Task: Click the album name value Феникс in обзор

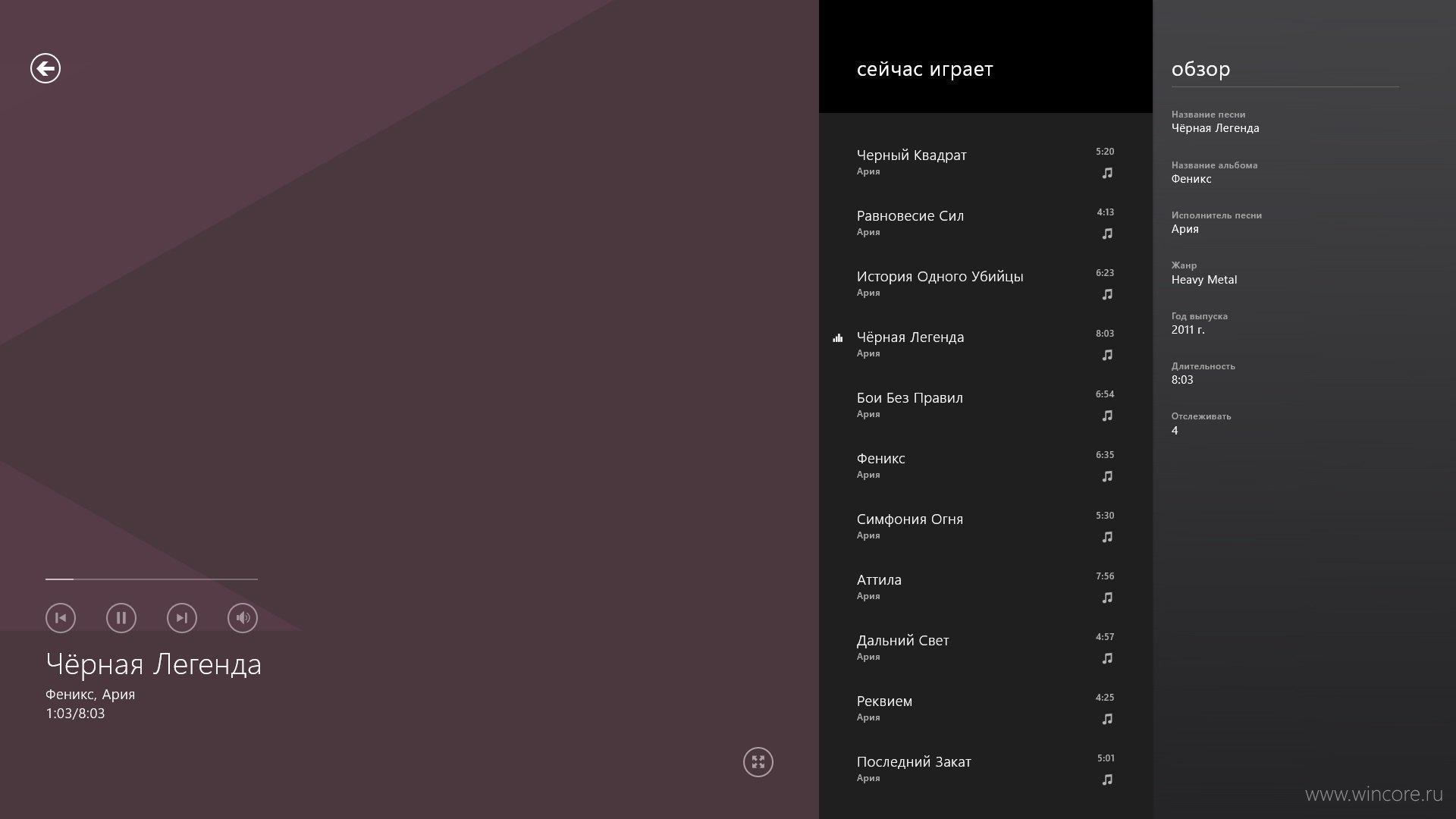Action: click(x=1191, y=179)
